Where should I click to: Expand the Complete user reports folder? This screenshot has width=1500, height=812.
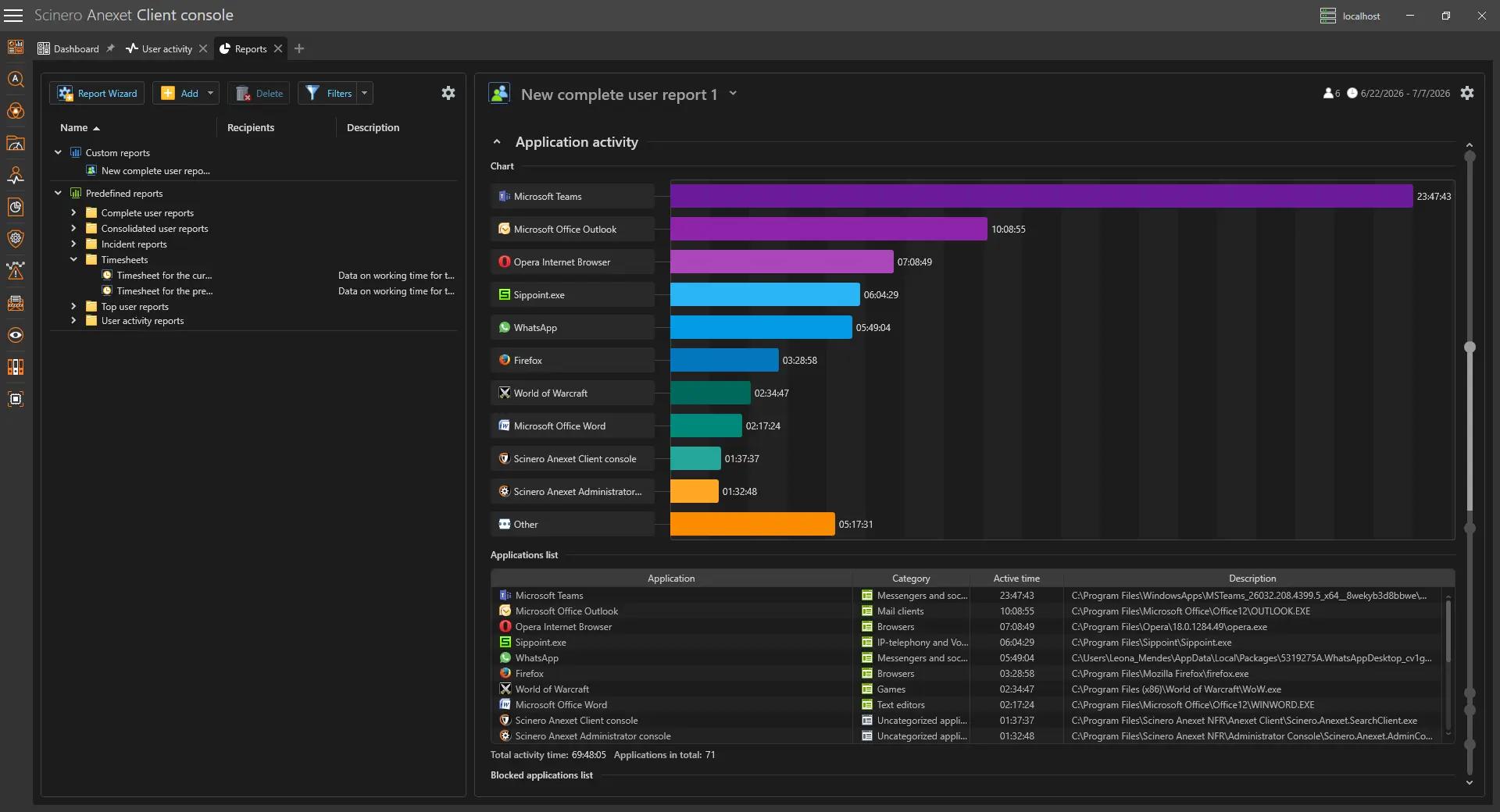click(x=73, y=212)
